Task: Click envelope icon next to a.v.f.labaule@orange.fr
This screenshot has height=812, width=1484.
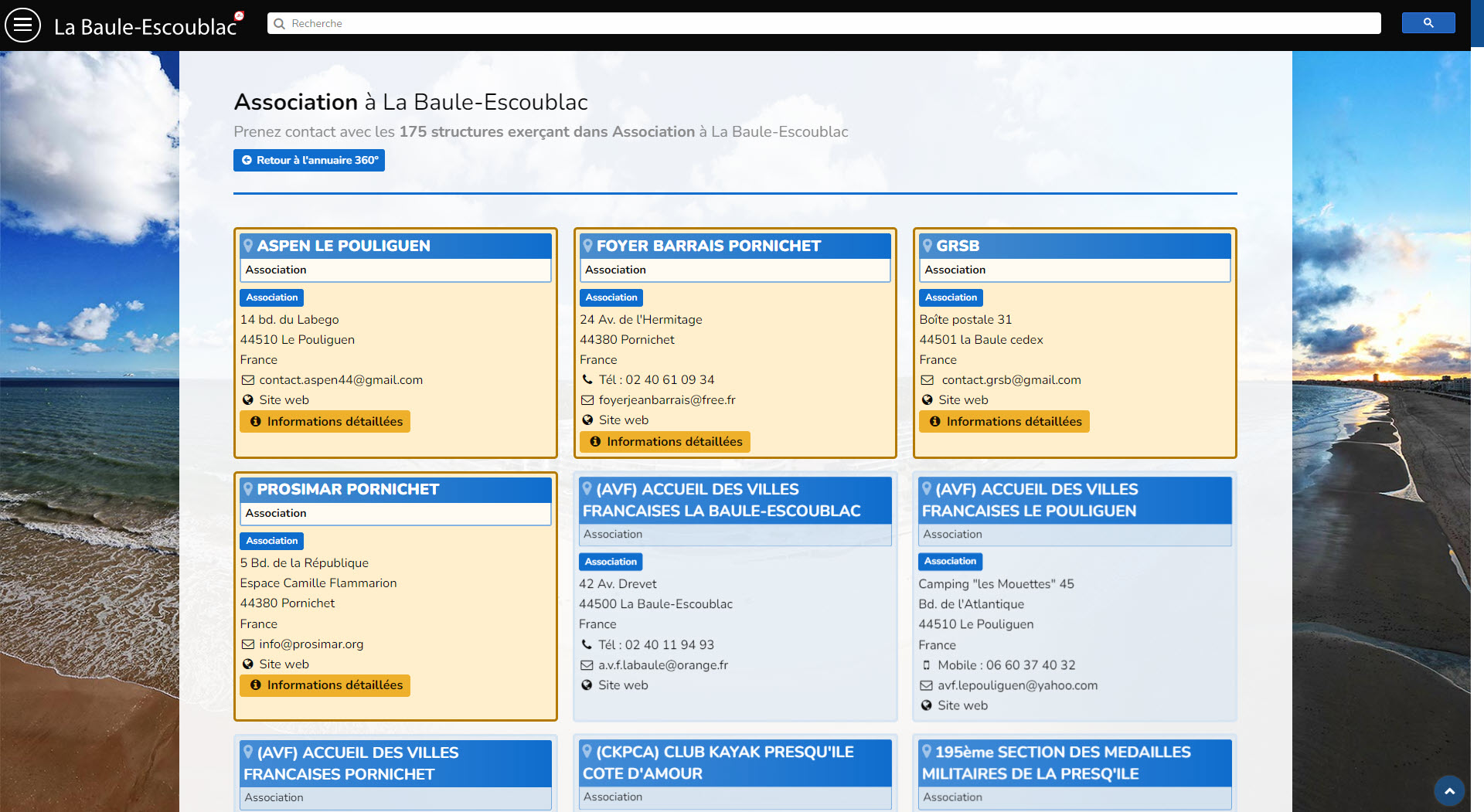Action: [587, 665]
